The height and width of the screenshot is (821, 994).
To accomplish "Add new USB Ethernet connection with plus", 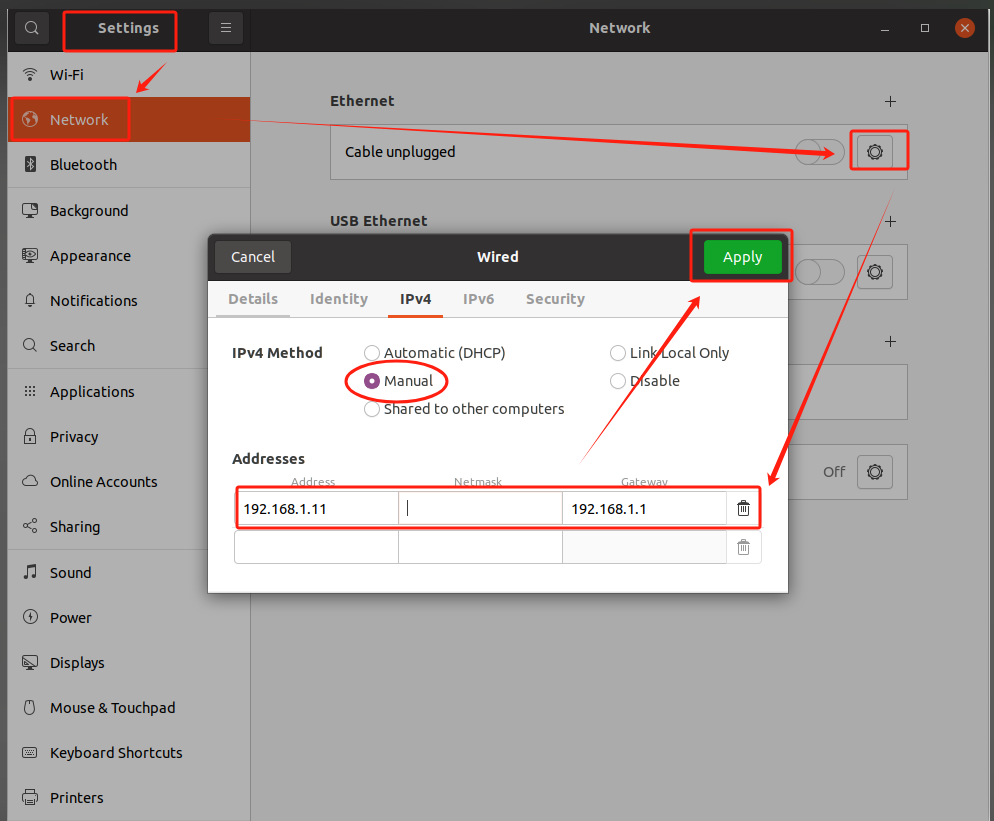I will [890, 221].
